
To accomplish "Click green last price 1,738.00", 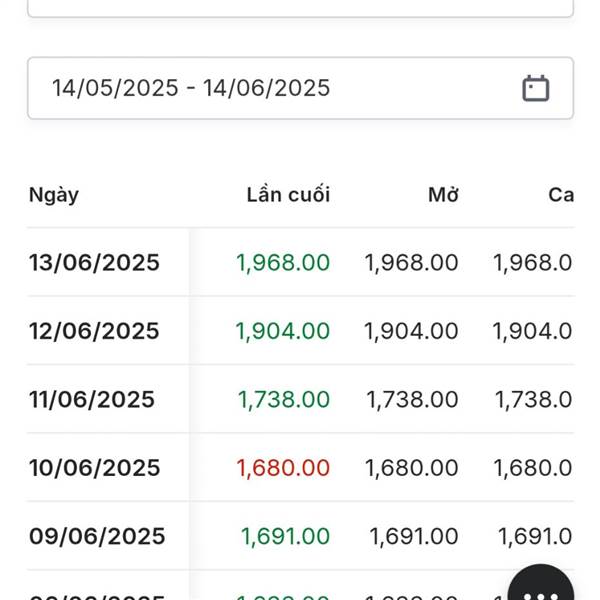I will [284, 399].
